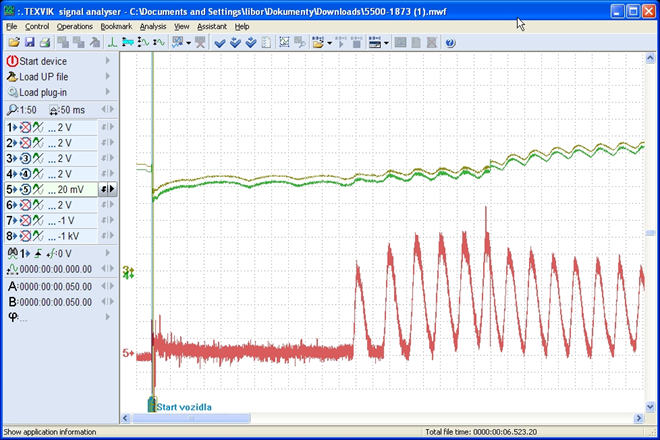Save the file using the floppy disk icon

point(29,43)
